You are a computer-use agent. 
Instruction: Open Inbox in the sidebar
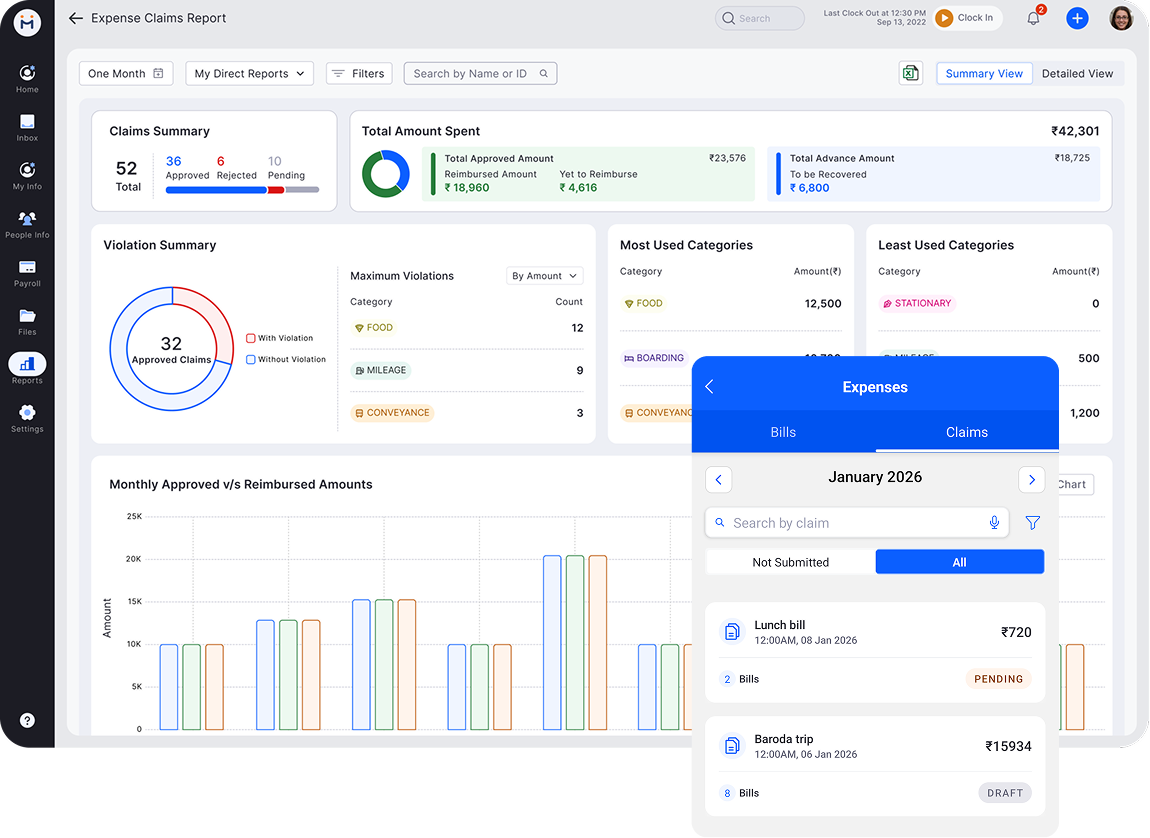[27, 128]
